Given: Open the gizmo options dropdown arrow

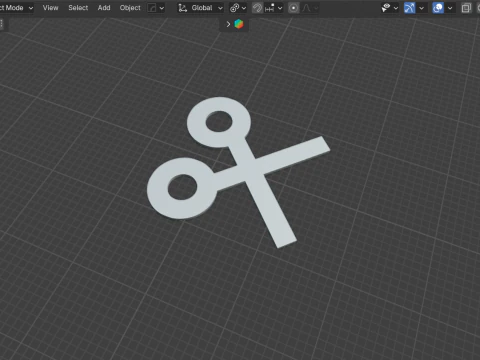Looking at the screenshot, I should [422, 8].
